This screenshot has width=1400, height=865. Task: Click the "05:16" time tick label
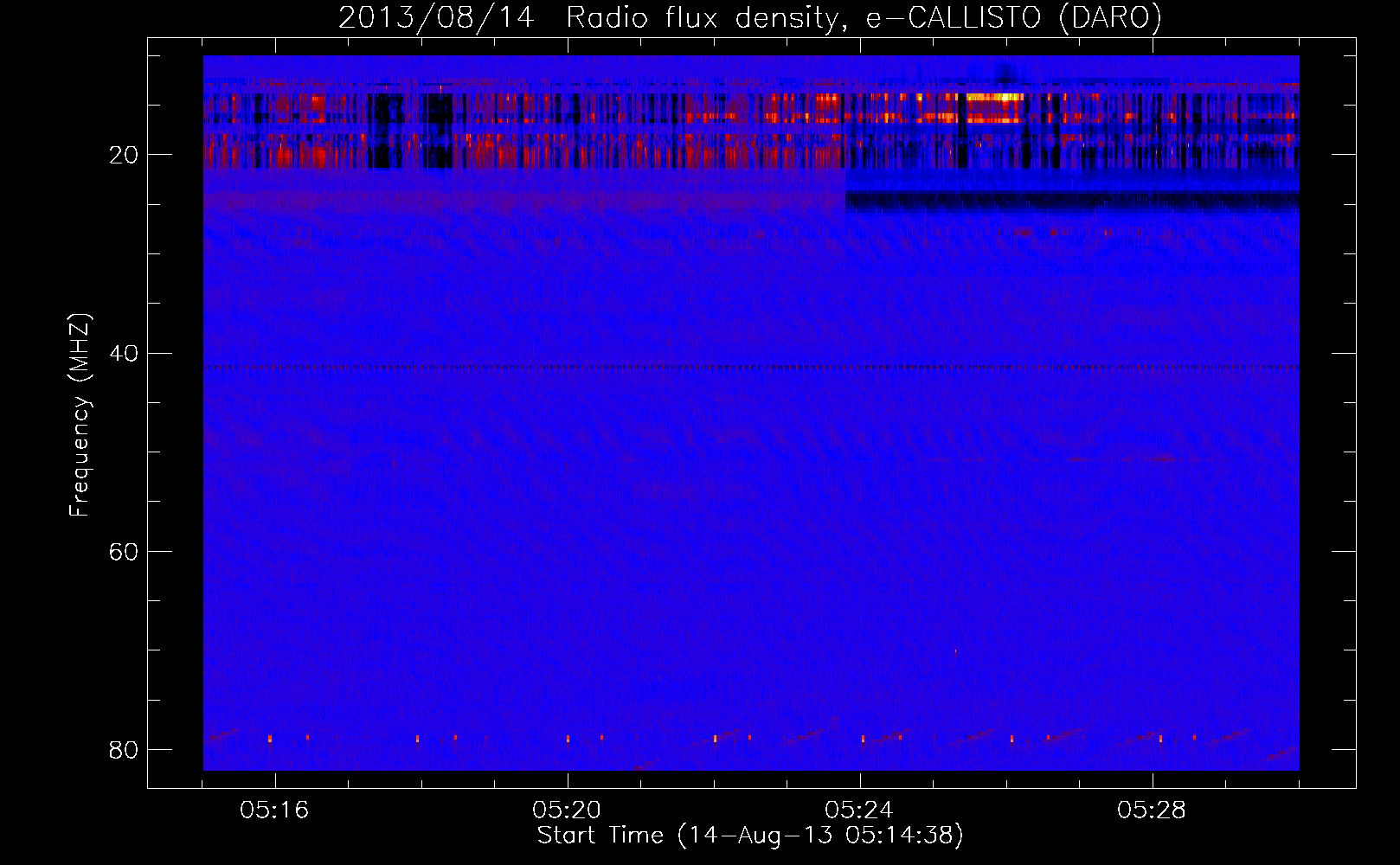275,811
